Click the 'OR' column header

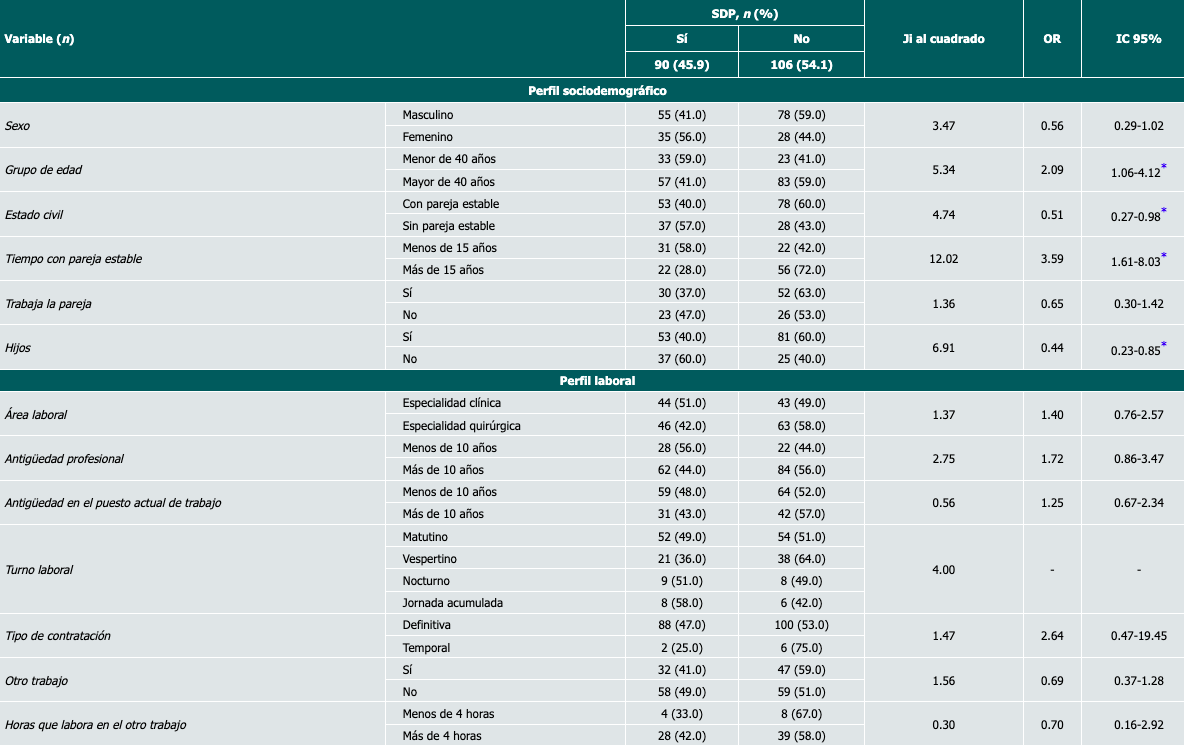tap(1051, 39)
